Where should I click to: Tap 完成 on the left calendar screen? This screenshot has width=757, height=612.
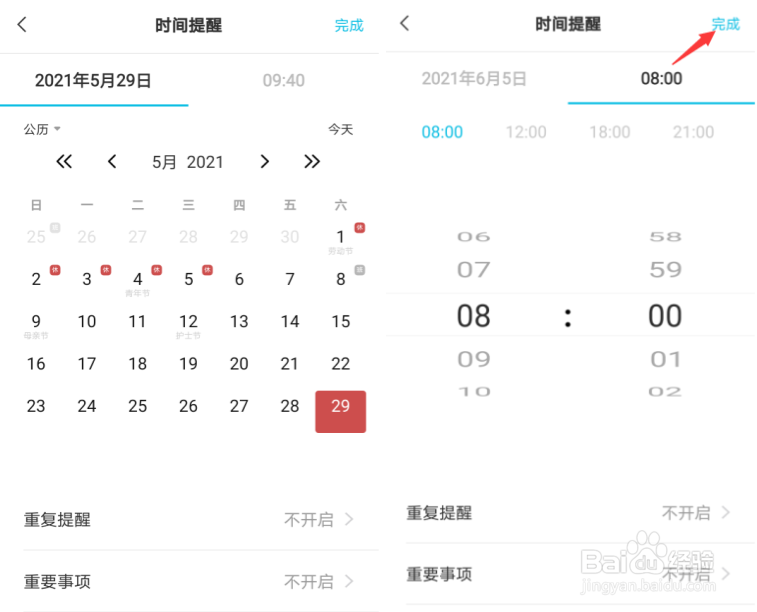349,26
